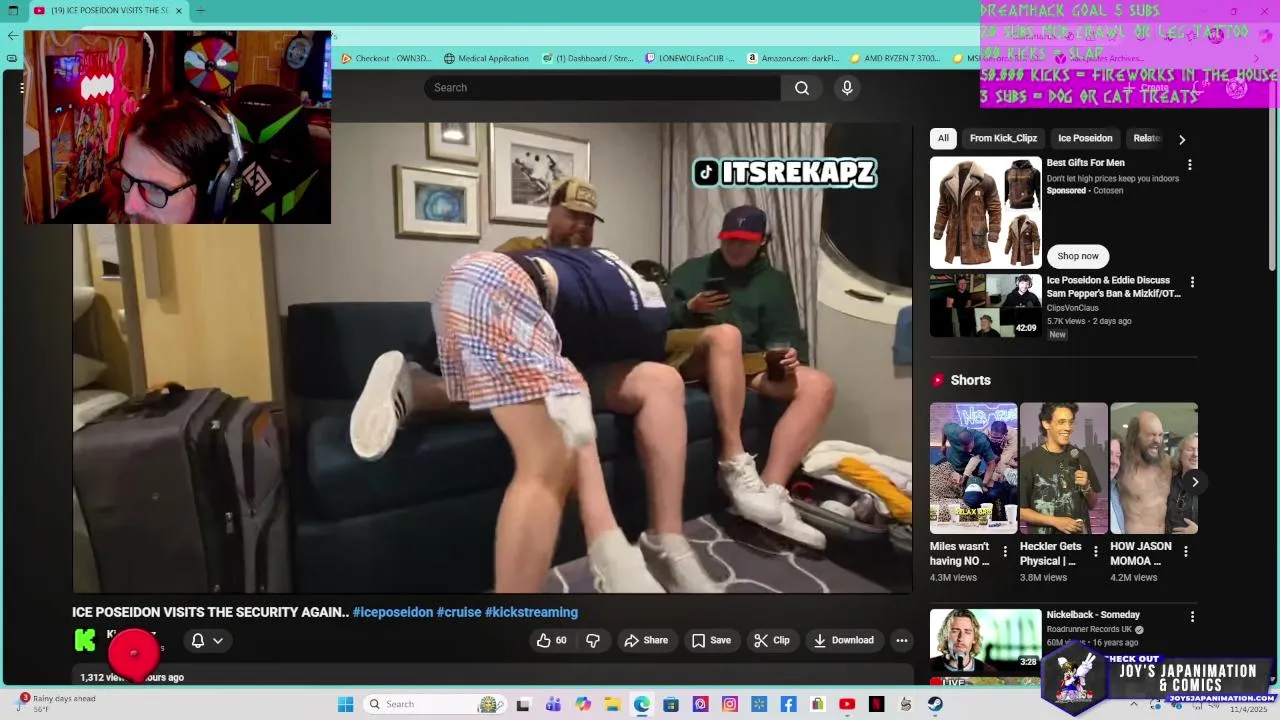The image size is (1280, 720).
Task: Show more filter chips with right arrow
Action: pyautogui.click(x=1182, y=139)
